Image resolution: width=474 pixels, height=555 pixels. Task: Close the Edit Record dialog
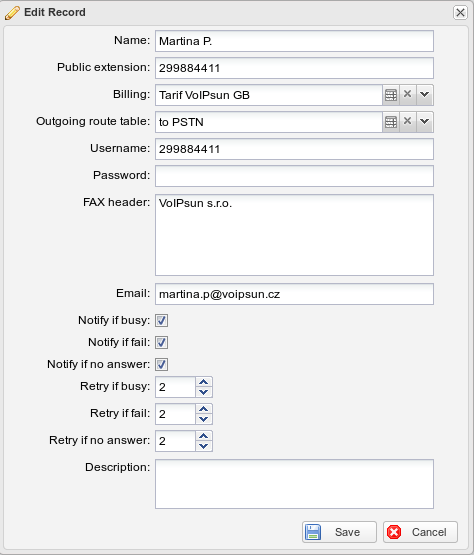tap(460, 13)
